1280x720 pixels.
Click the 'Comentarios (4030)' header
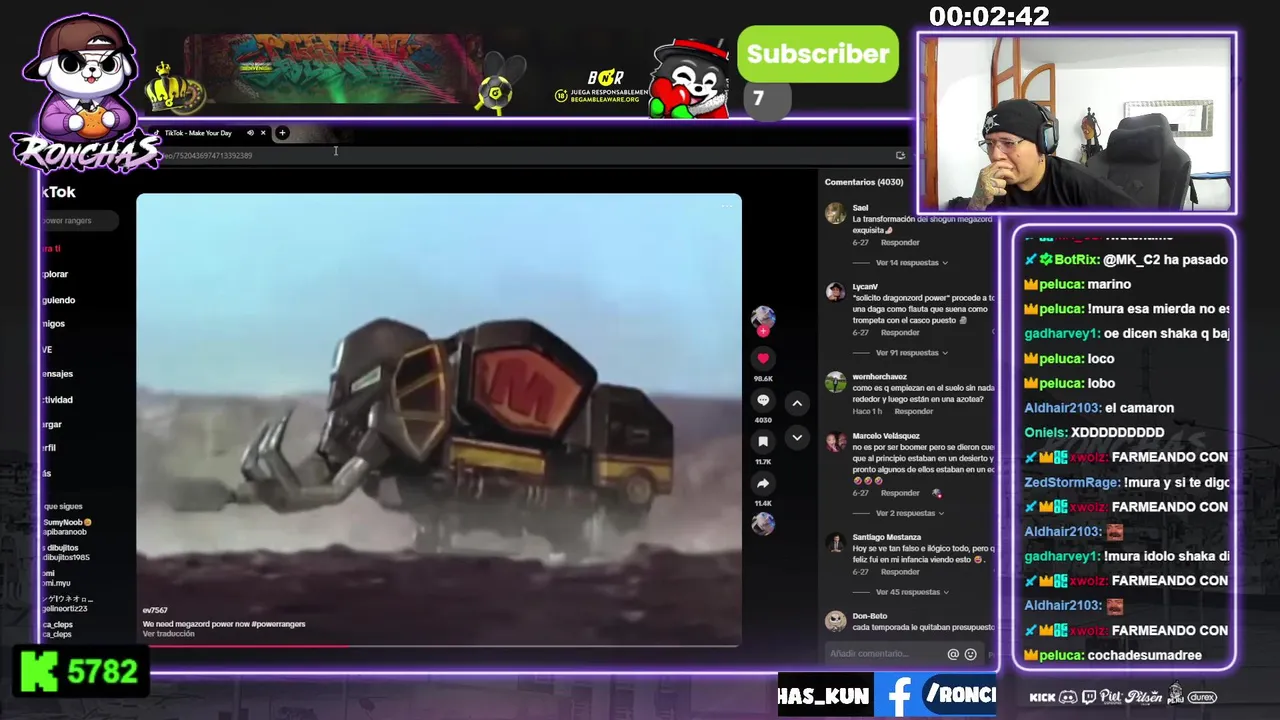pos(864,182)
